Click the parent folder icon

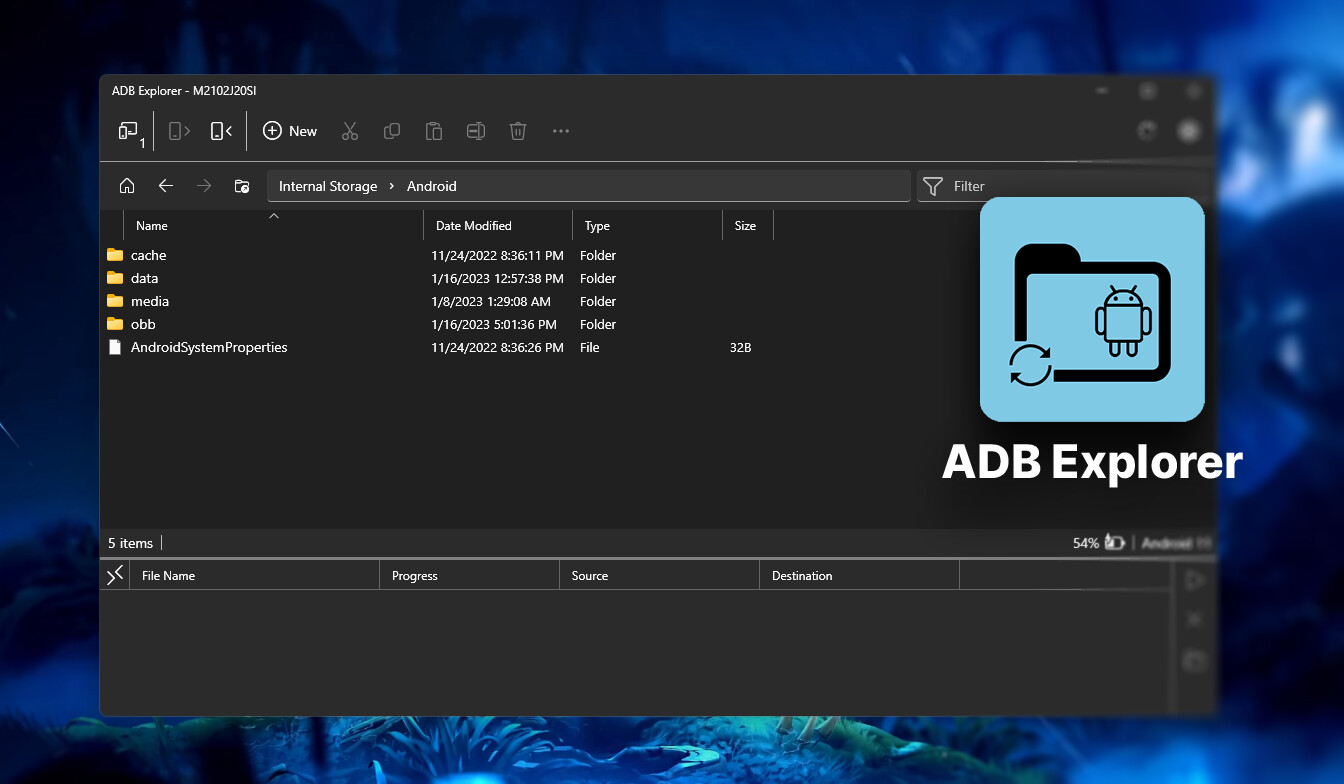pyautogui.click(x=242, y=186)
